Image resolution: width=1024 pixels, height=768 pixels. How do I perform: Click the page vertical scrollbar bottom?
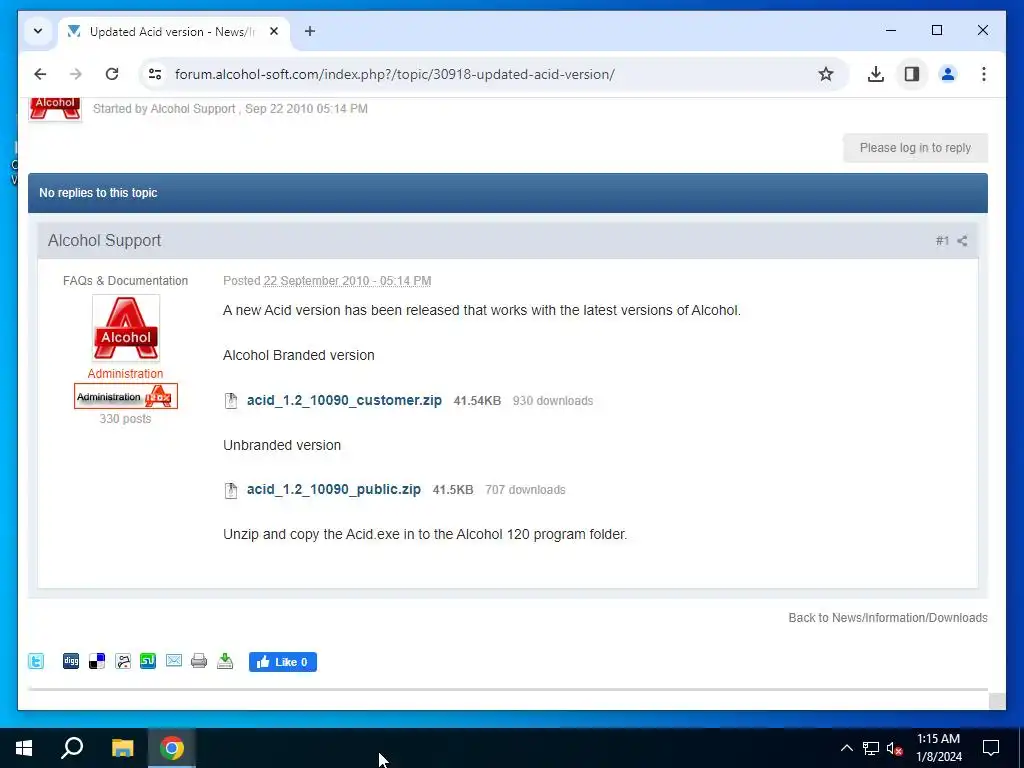click(x=997, y=701)
